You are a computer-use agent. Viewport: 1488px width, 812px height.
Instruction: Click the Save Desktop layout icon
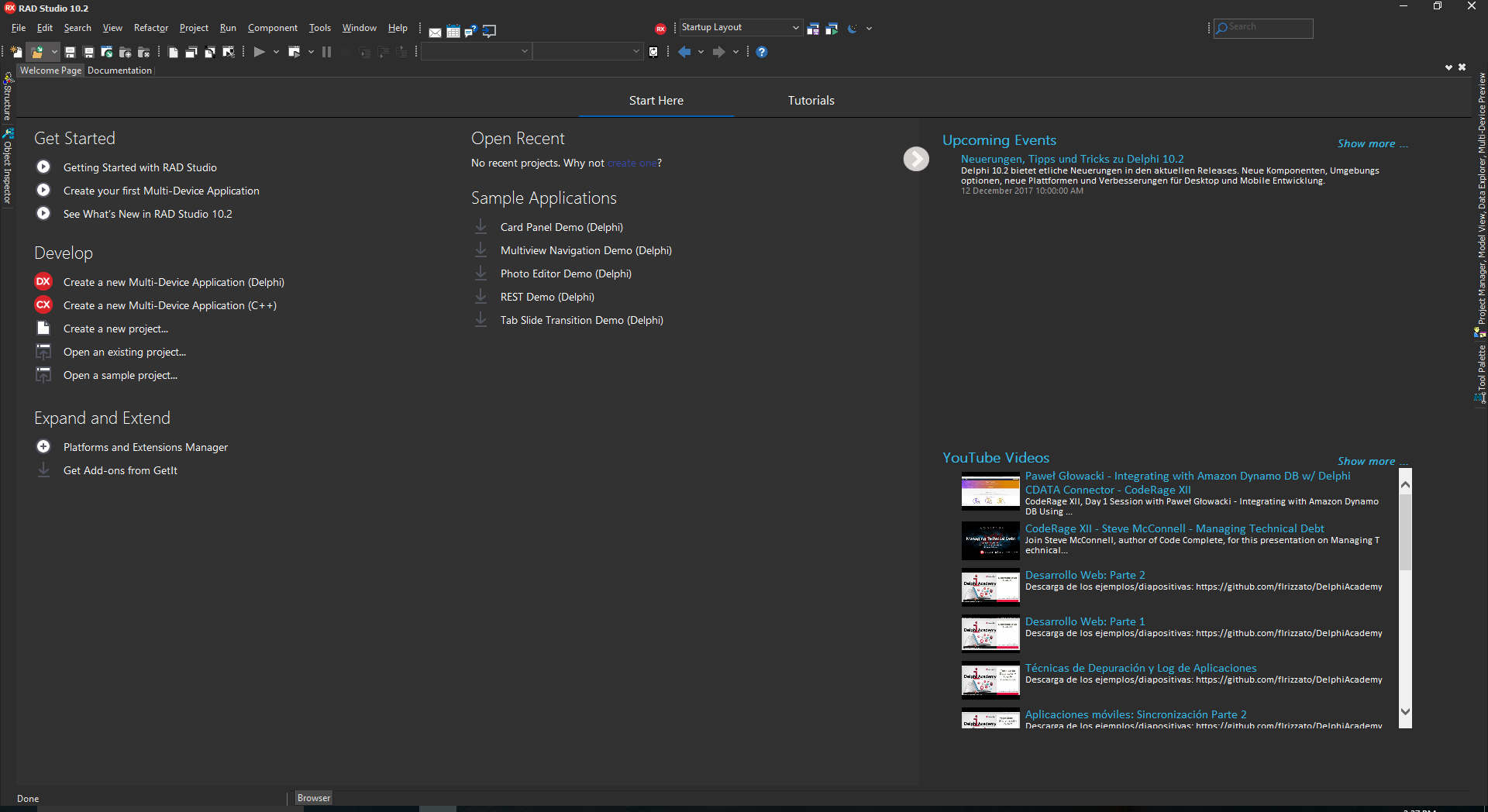click(x=813, y=29)
